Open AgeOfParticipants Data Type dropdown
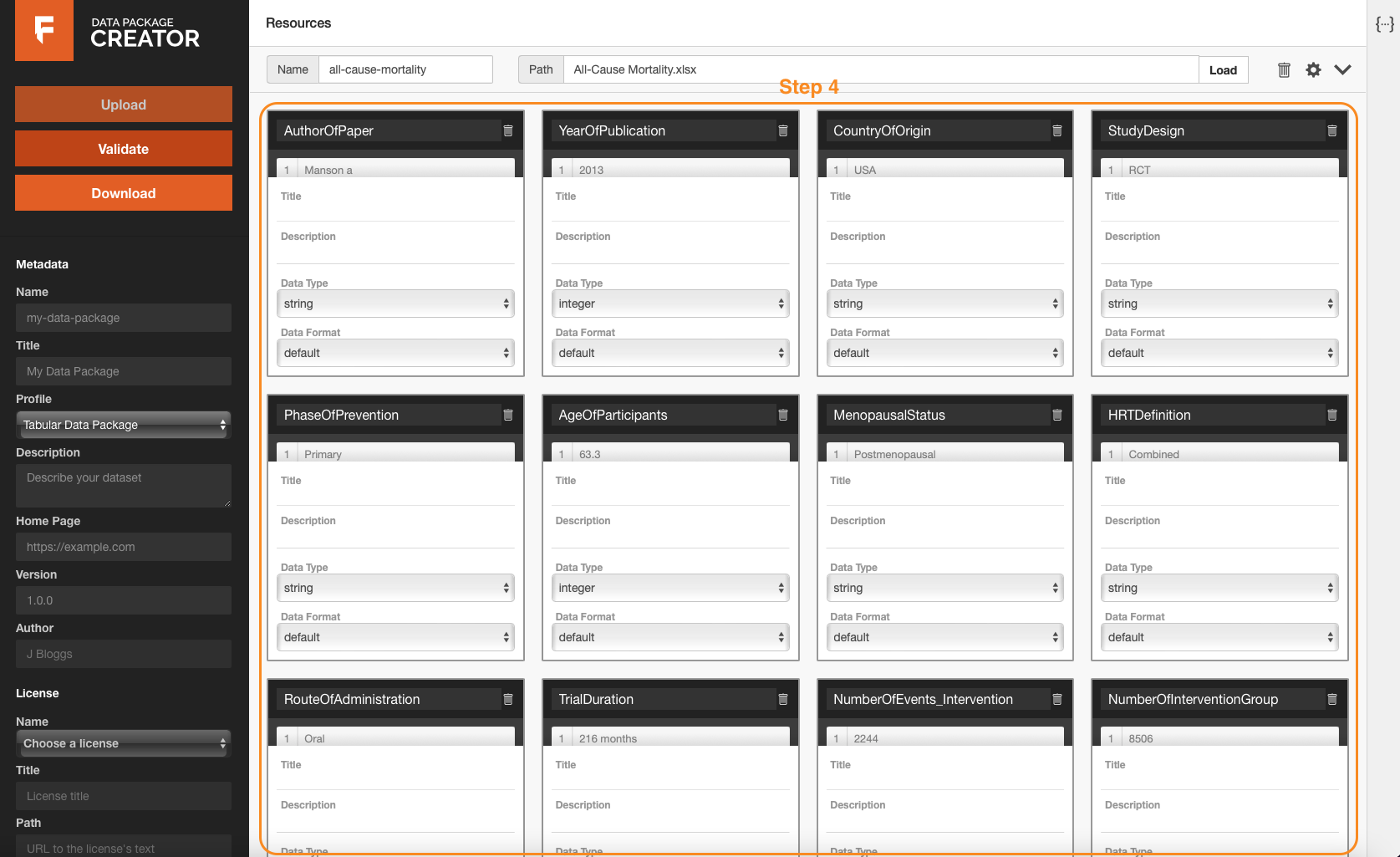The width and height of the screenshot is (1400, 857). point(670,588)
